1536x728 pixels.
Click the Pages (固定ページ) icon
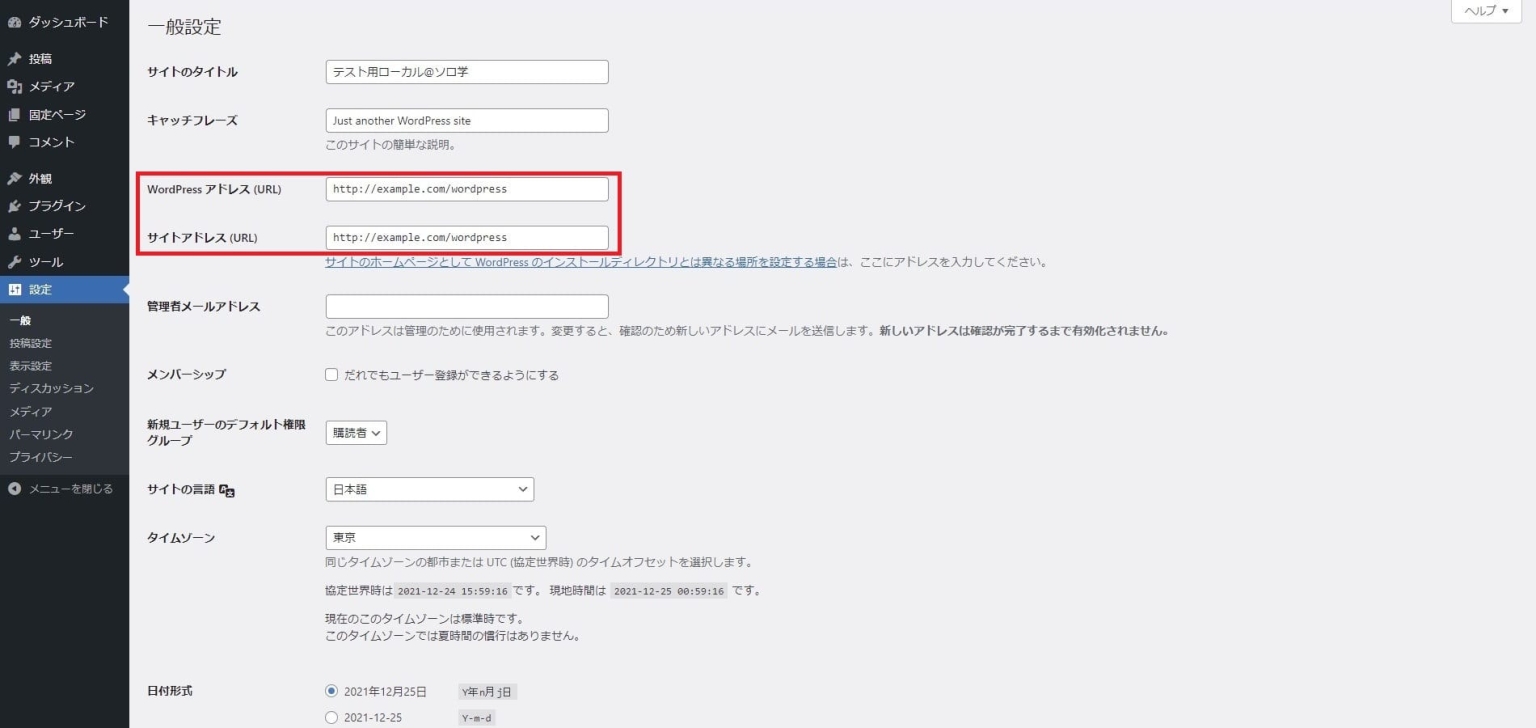[x=15, y=115]
